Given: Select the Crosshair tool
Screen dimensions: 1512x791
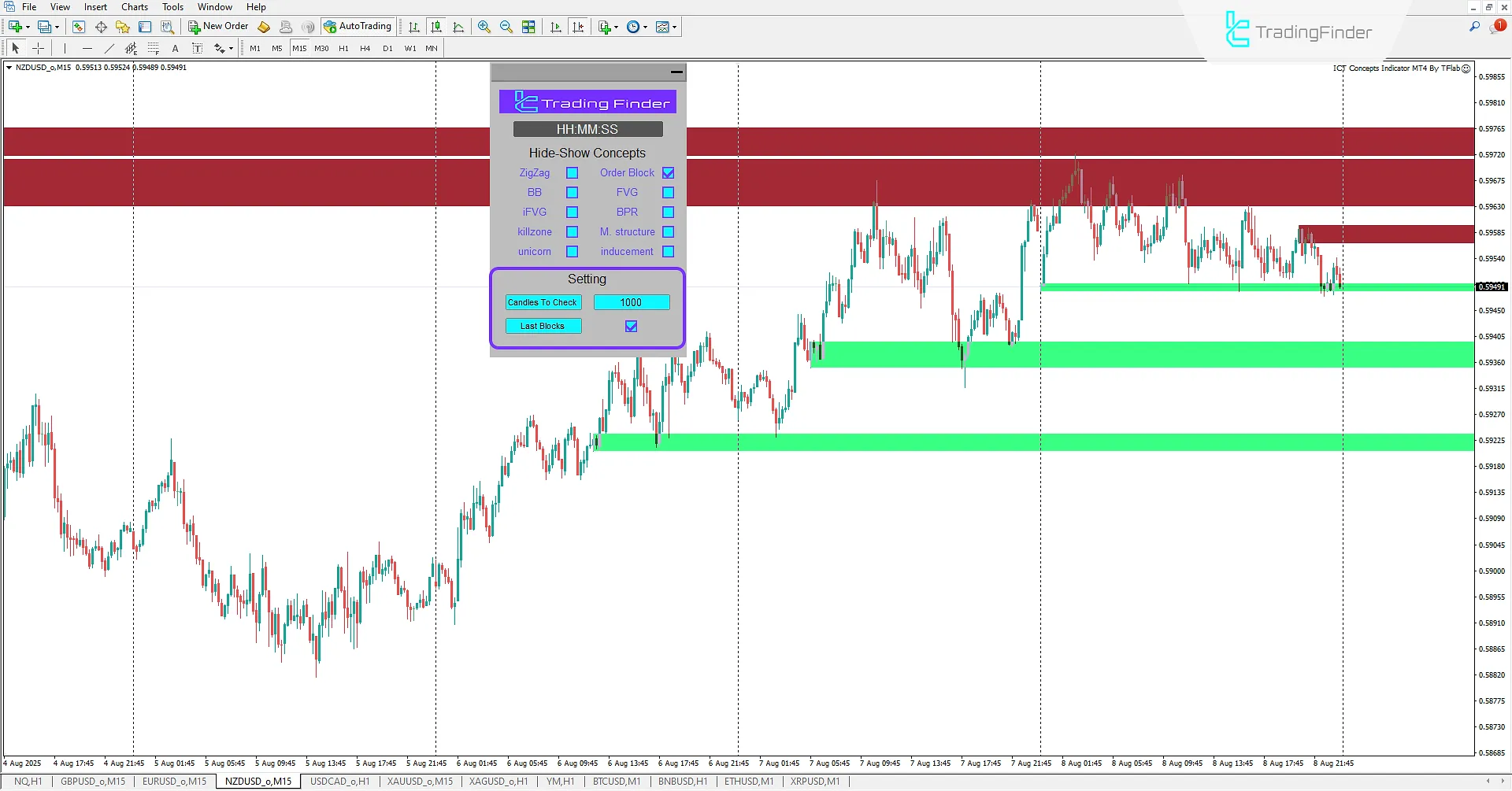Looking at the screenshot, I should click(x=38, y=48).
